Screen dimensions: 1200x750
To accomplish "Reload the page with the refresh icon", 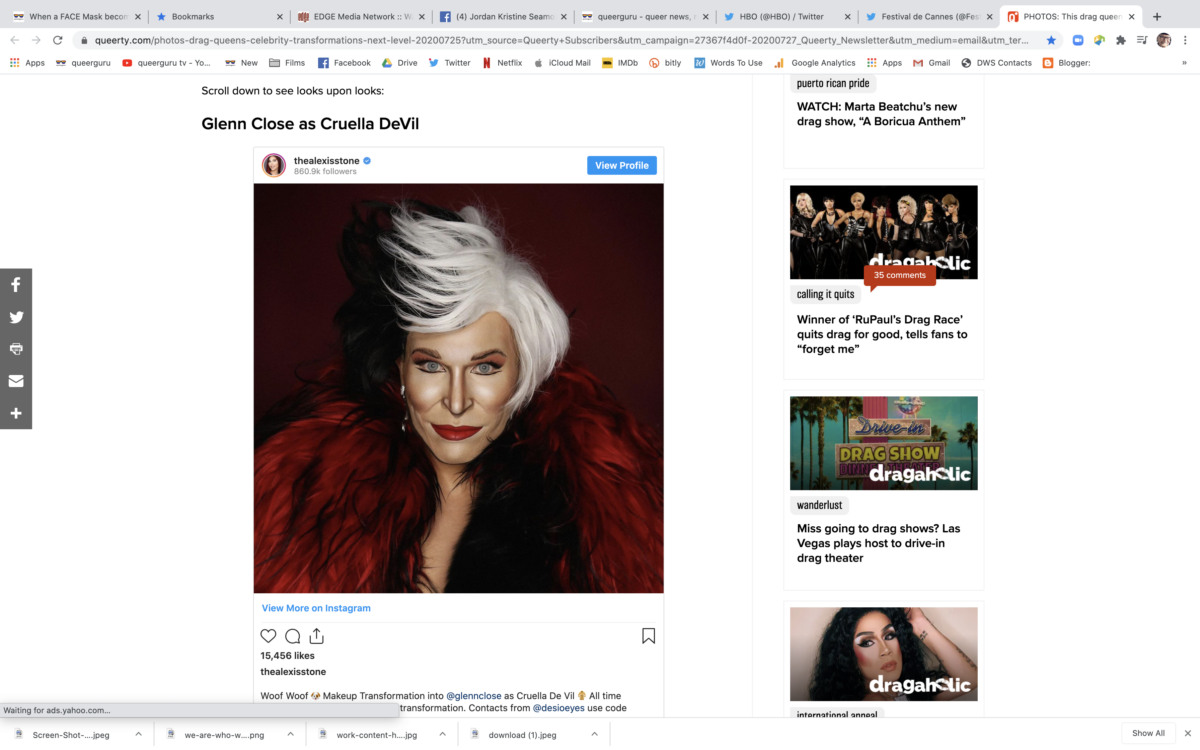I will [x=58, y=40].
